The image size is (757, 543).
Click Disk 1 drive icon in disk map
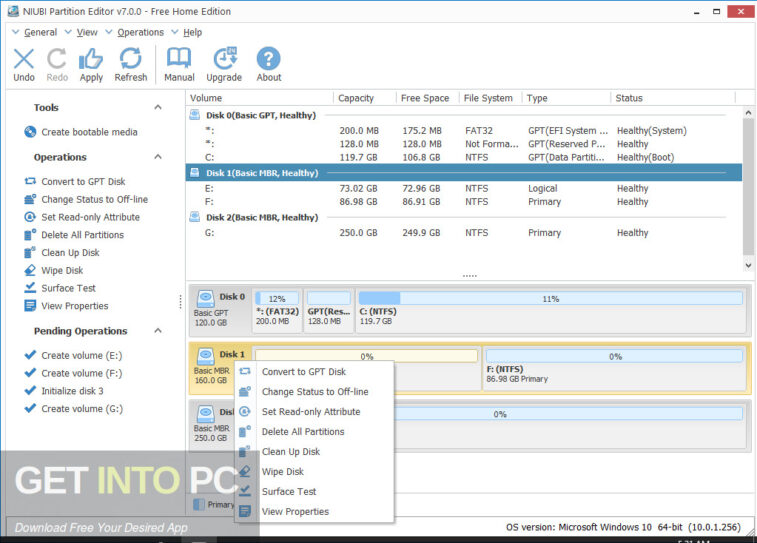pyautogui.click(x=206, y=356)
